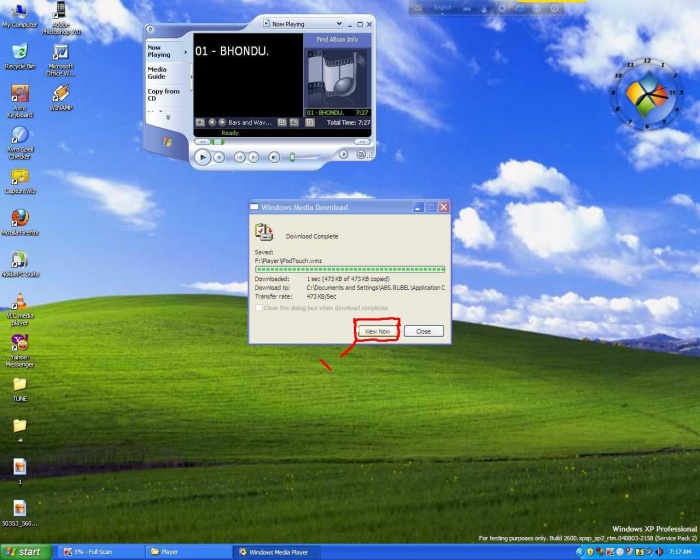Select the WINAMP desktop shortcut
This screenshot has height=560, width=700.
pyautogui.click(x=60, y=97)
